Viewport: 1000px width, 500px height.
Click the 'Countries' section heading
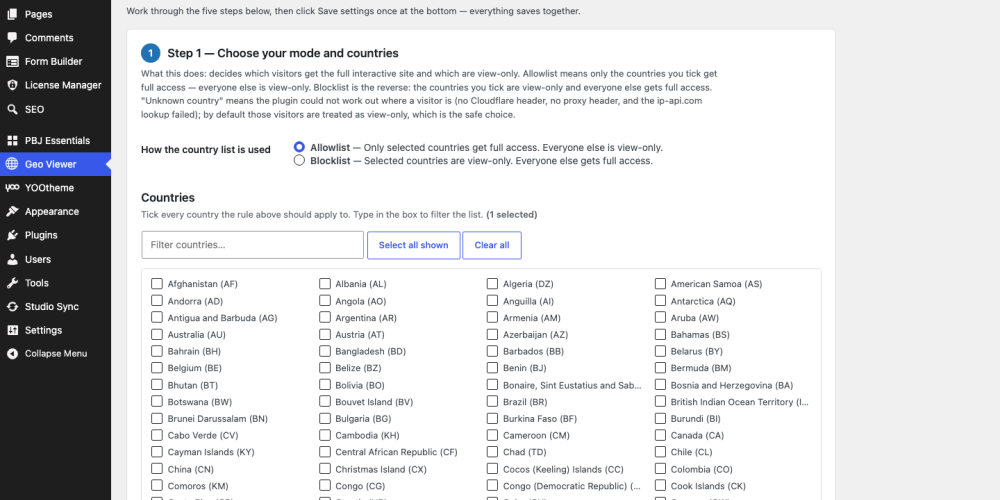(x=168, y=198)
